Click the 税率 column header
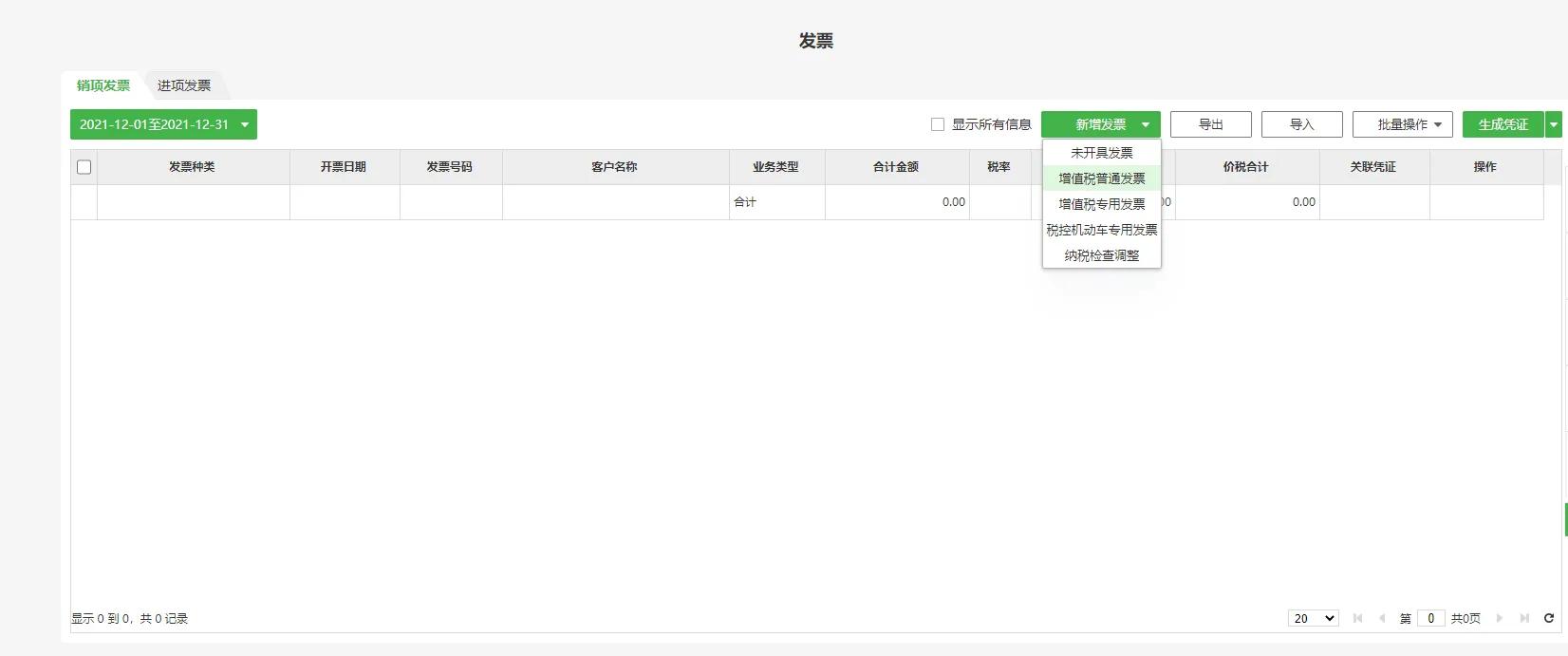Screen dimensions: 1568x656 click(x=999, y=167)
